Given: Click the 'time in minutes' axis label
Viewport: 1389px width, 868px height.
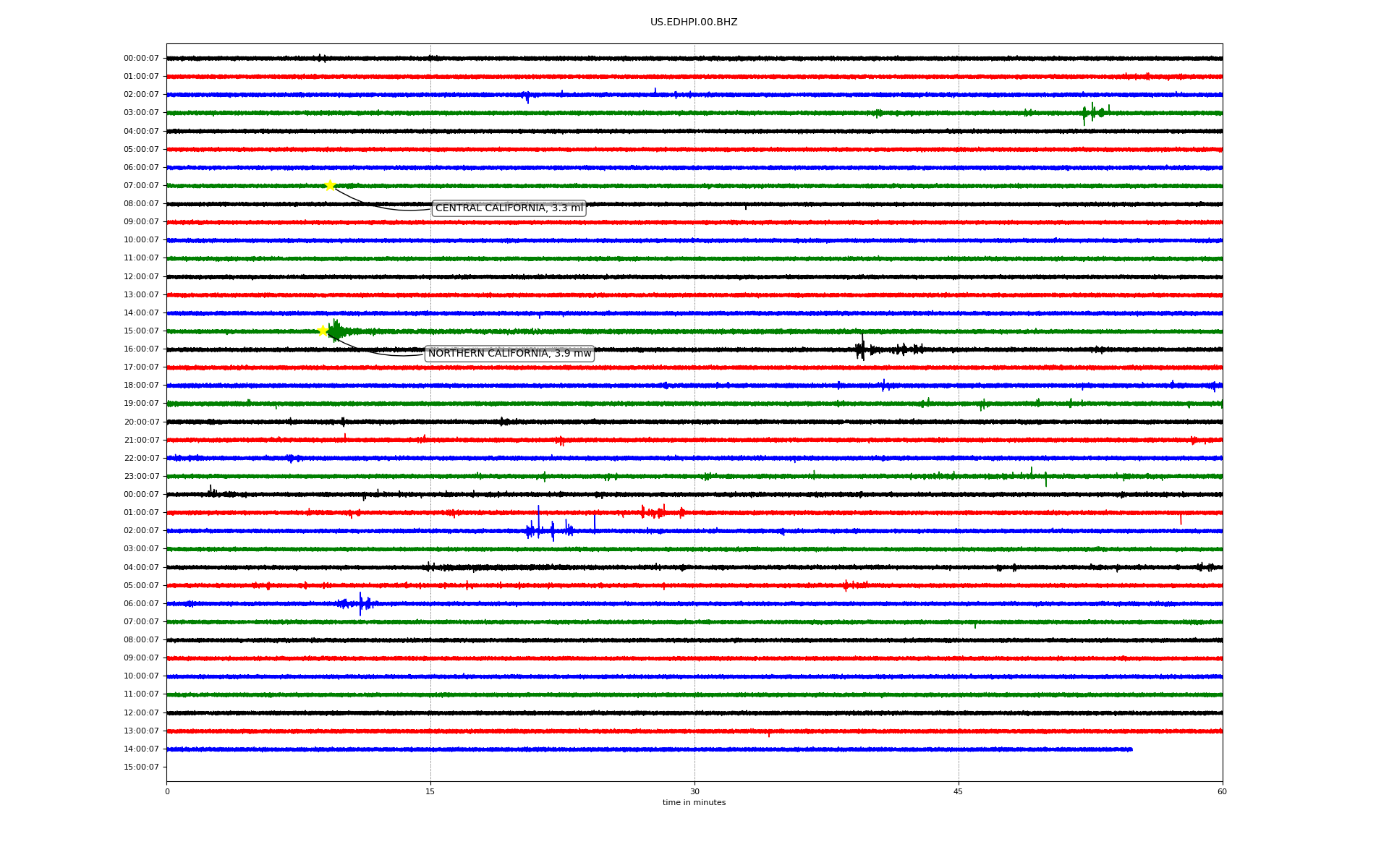Looking at the screenshot, I should tap(693, 803).
